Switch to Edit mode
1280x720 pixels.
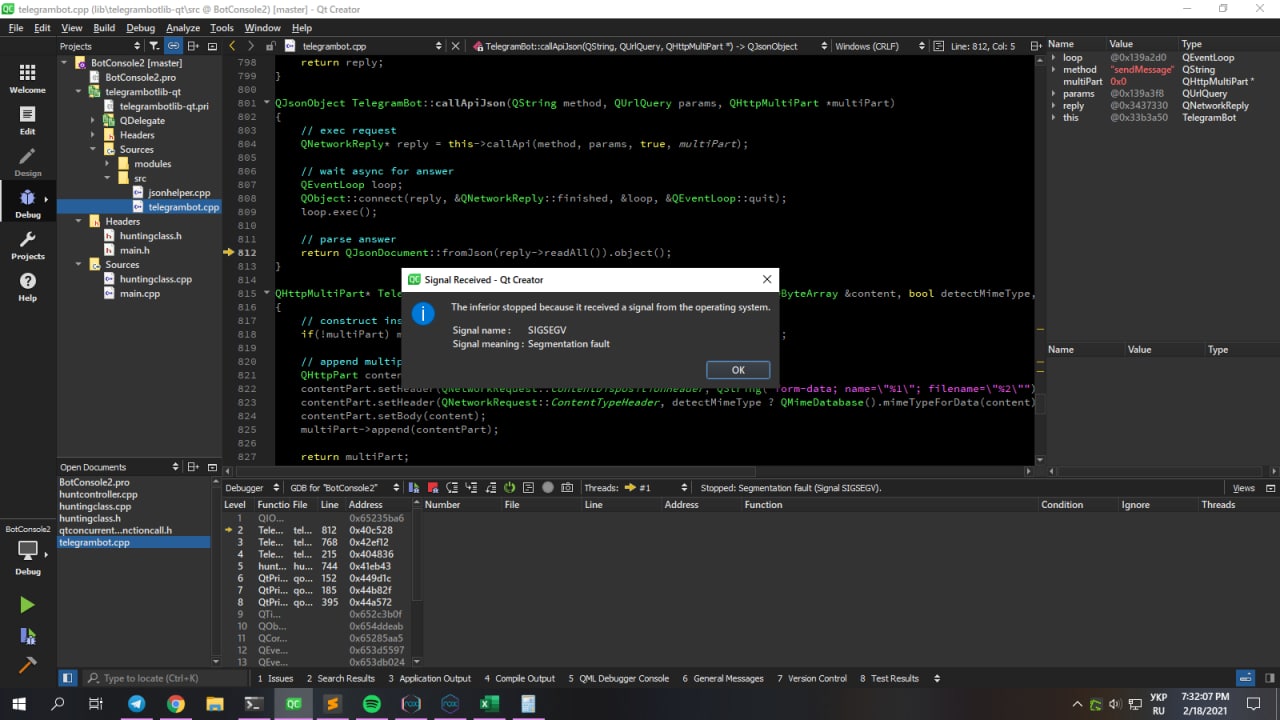(27, 121)
